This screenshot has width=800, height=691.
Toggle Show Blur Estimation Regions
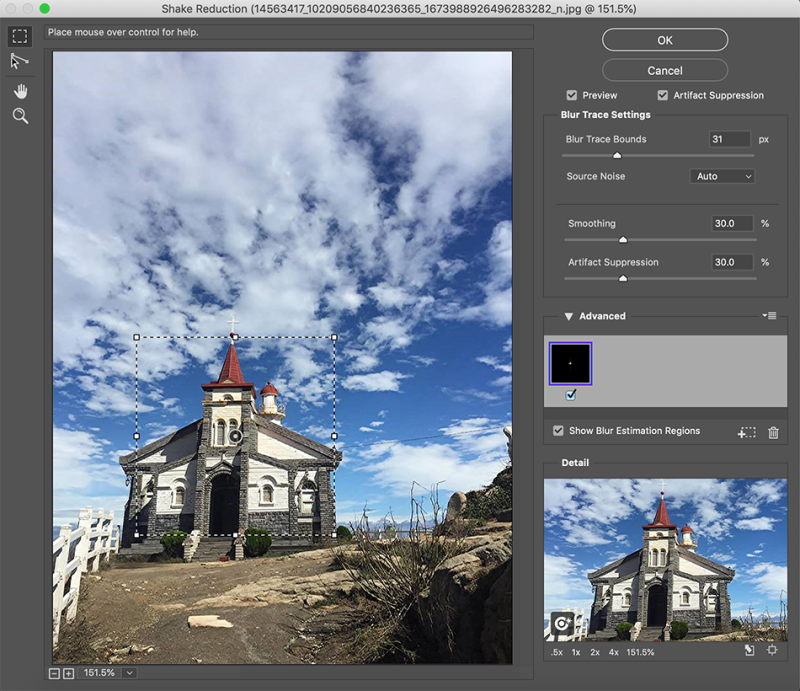point(558,431)
